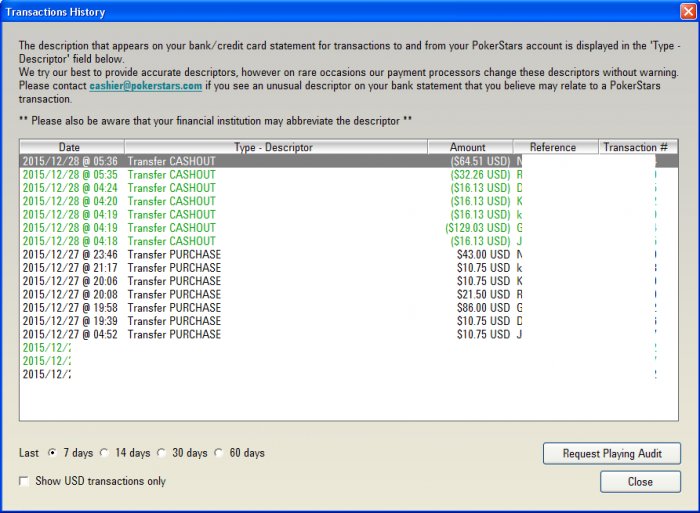Sort by the Reference column header

click(556, 147)
